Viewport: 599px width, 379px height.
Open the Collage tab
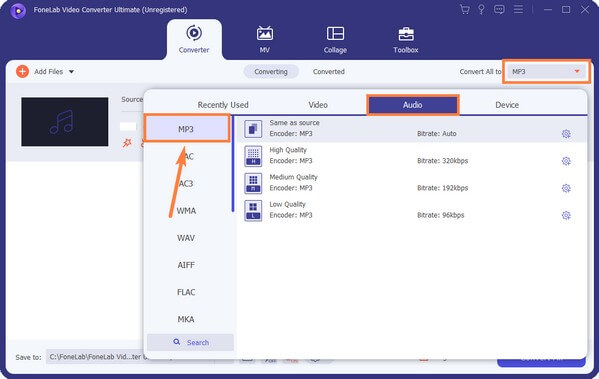pyautogui.click(x=335, y=39)
